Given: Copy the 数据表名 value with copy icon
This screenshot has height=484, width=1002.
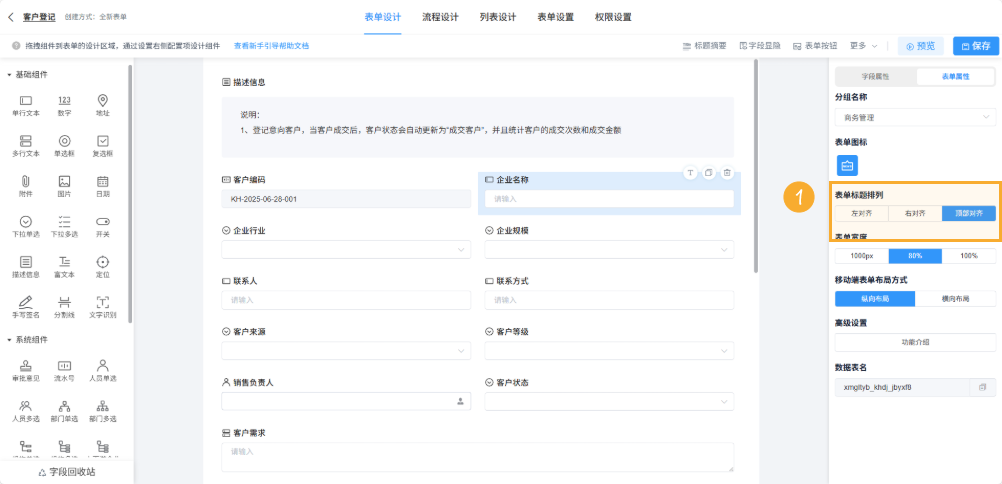Looking at the screenshot, I should 983,387.
